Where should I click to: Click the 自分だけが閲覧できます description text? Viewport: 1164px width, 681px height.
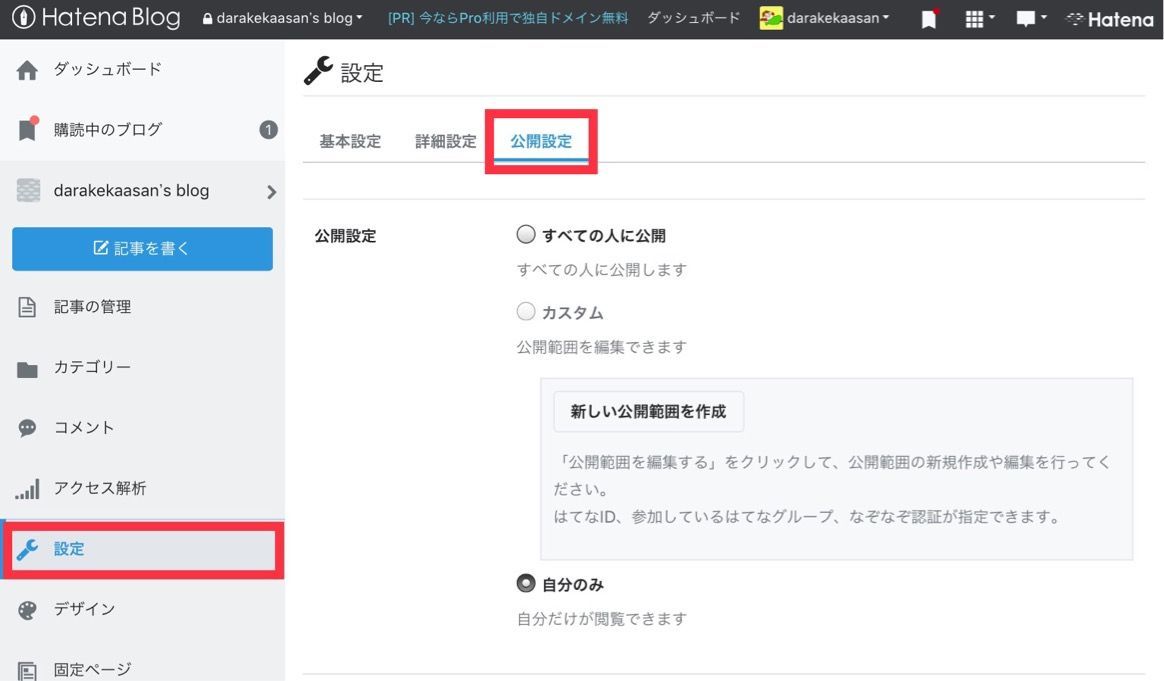601,619
